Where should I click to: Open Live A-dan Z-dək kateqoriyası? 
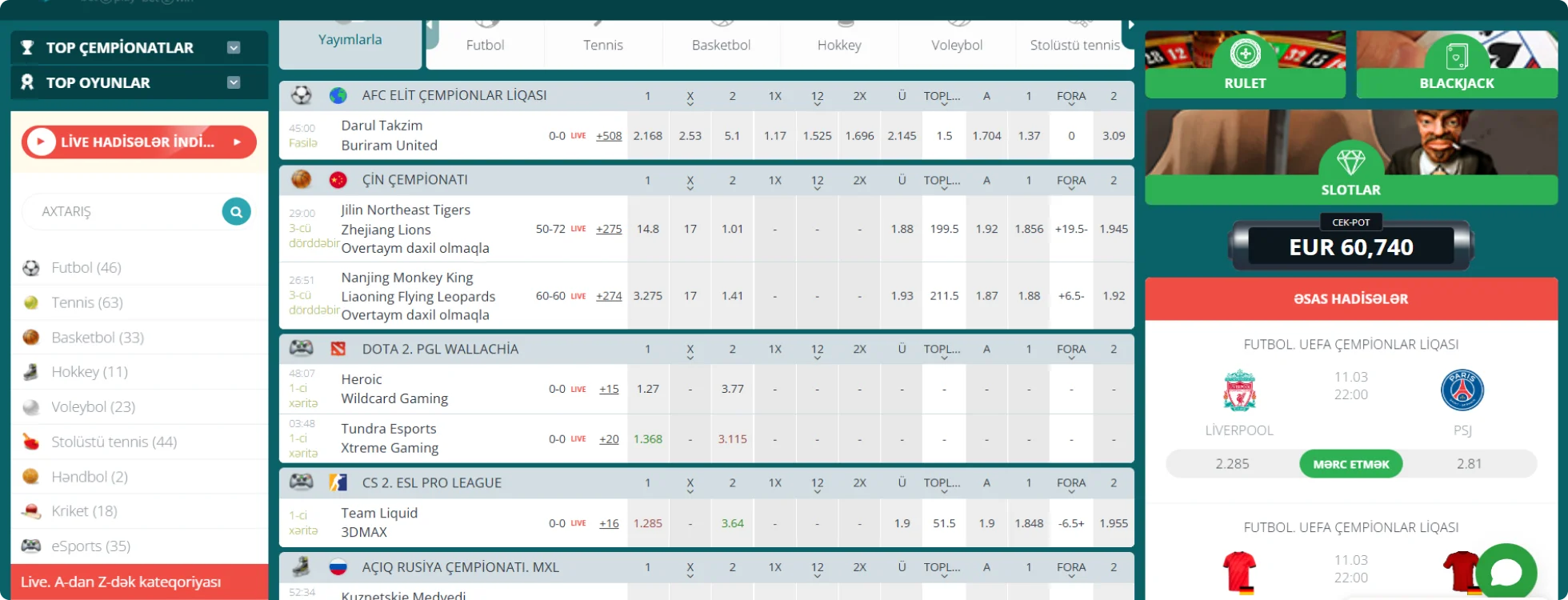click(x=139, y=582)
